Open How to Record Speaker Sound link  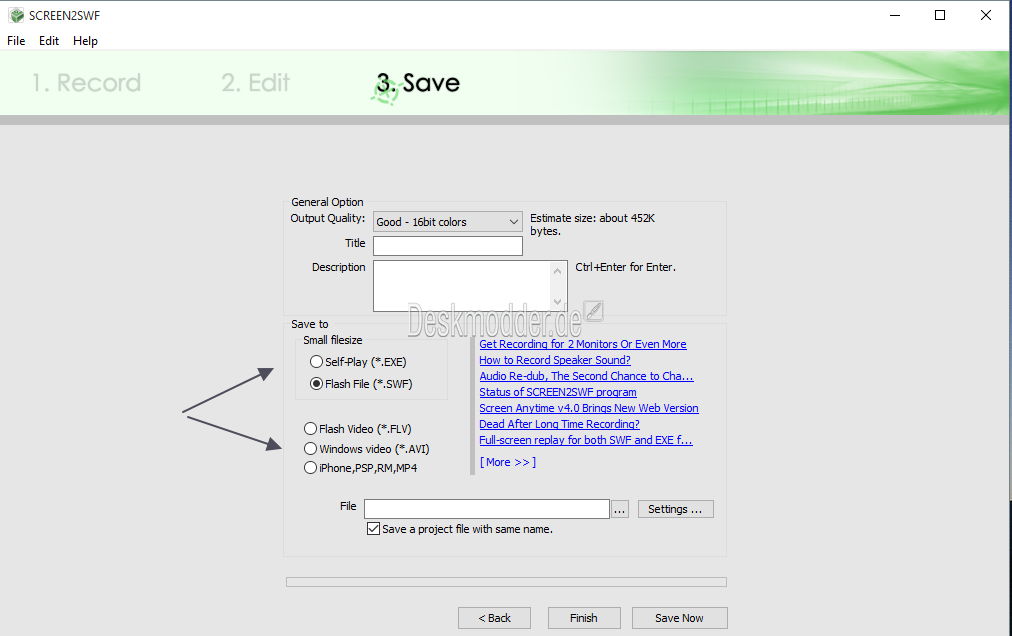pos(555,360)
